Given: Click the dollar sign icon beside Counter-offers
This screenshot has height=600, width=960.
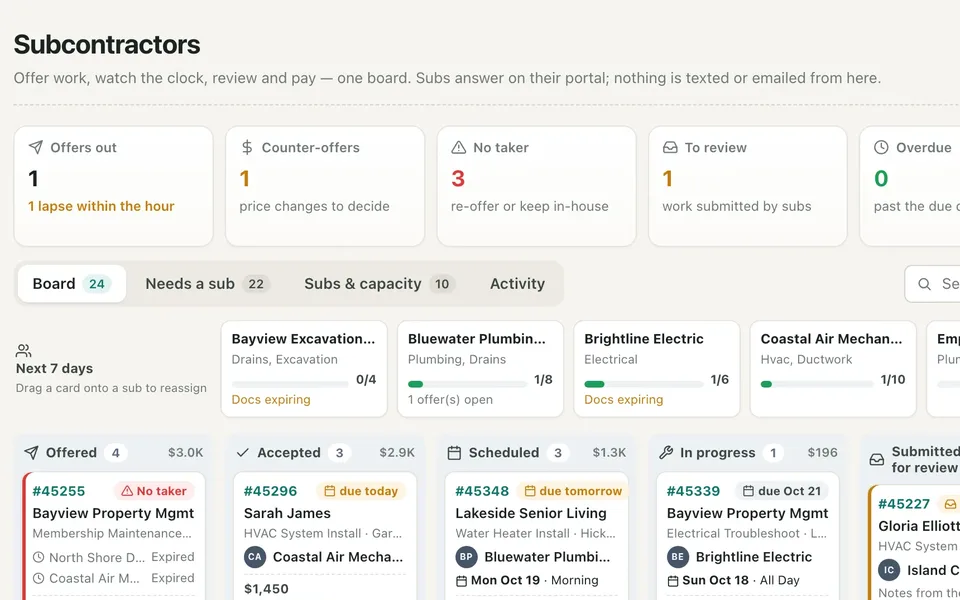Looking at the screenshot, I should point(247,147).
